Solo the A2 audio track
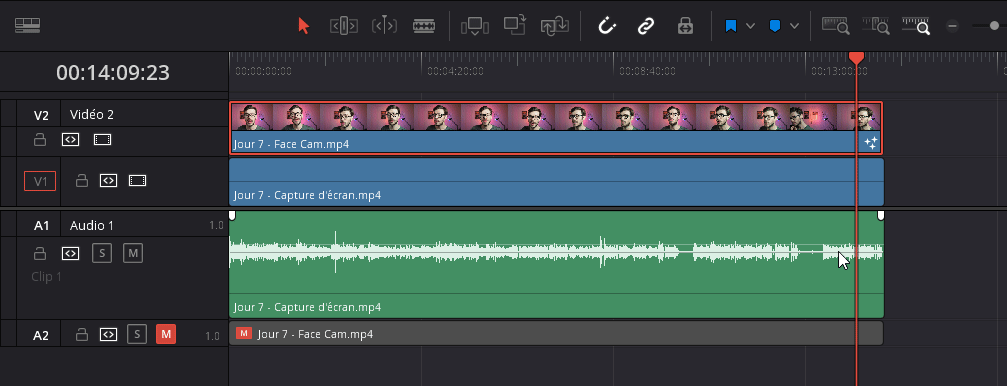The height and width of the screenshot is (386, 1007). 137,334
